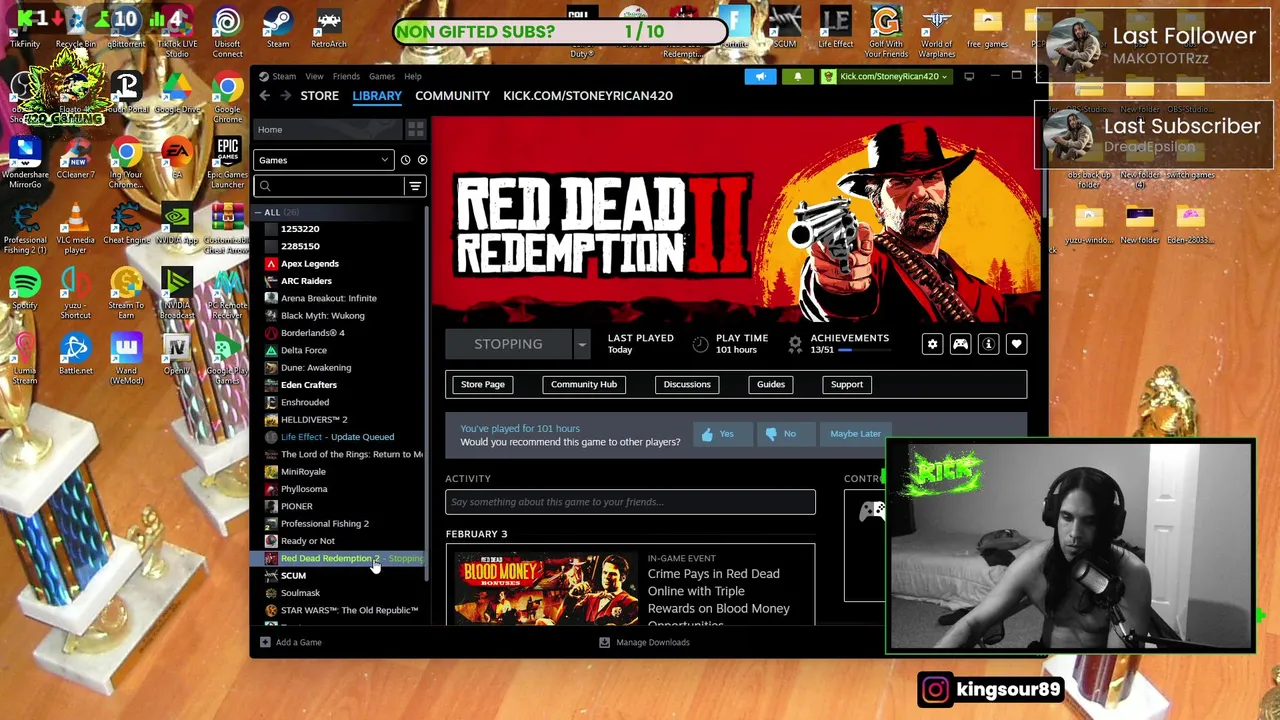Open Help menu

[x=413, y=76]
